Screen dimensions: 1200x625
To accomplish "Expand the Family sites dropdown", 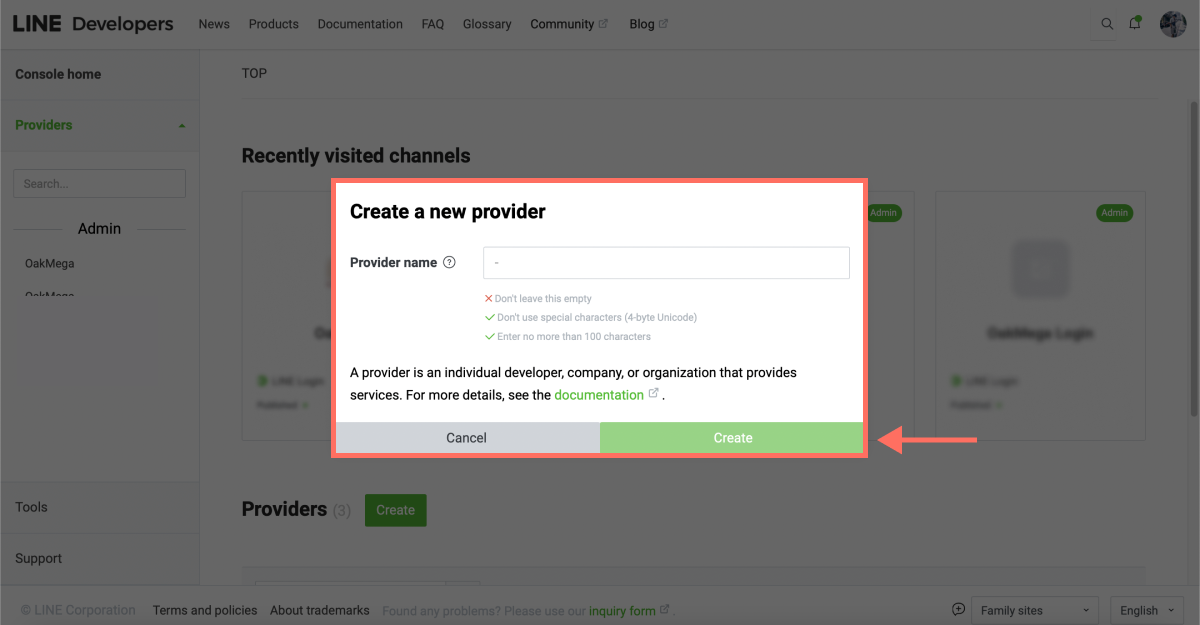I will tap(1035, 610).
